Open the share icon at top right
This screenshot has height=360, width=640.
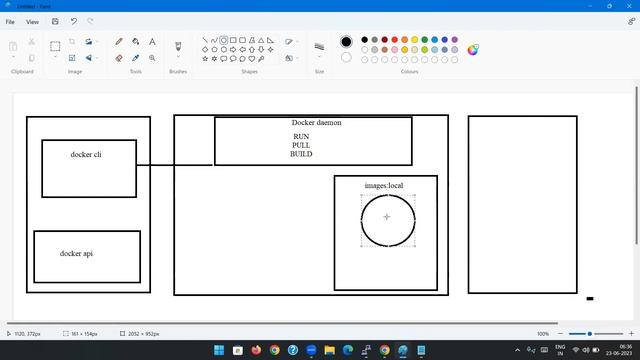pyautogui.click(x=631, y=22)
